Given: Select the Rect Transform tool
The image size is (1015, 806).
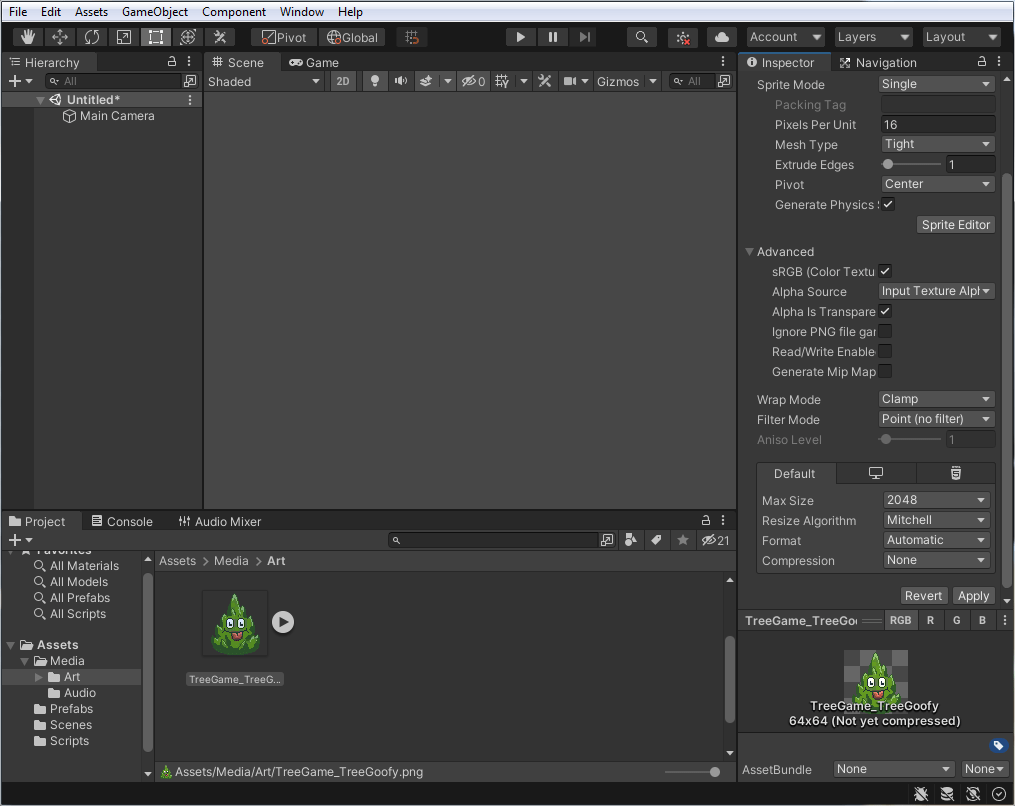Looking at the screenshot, I should pos(155,36).
